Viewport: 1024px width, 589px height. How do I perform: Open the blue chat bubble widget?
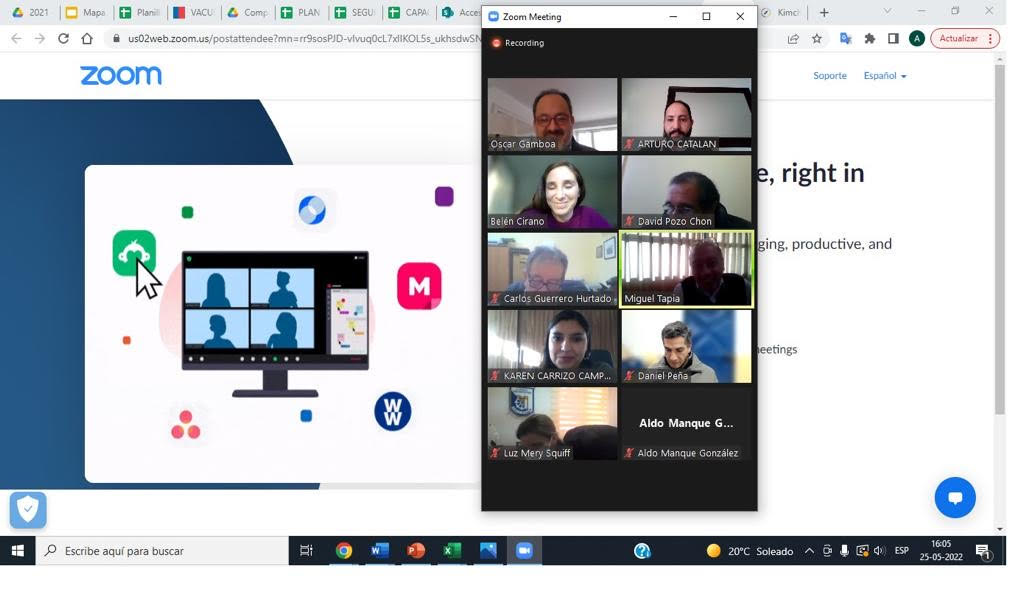(954, 497)
